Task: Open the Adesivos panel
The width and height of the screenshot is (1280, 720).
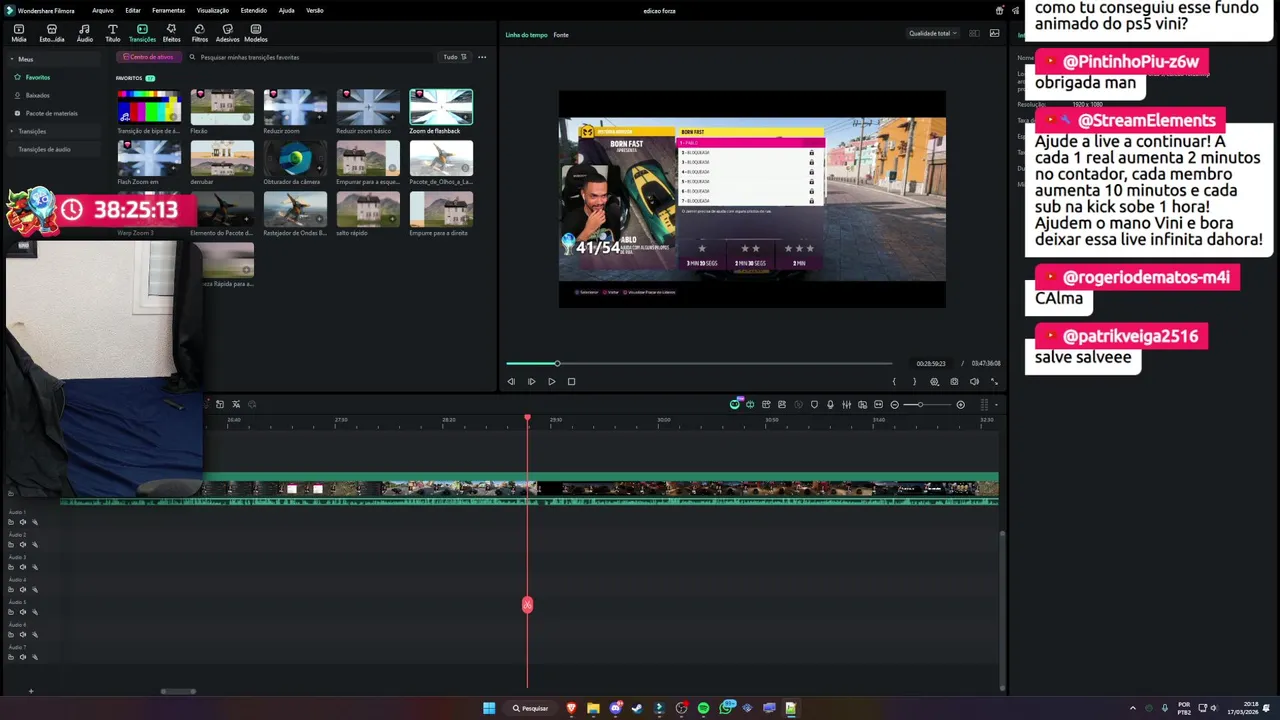Action: point(227,33)
